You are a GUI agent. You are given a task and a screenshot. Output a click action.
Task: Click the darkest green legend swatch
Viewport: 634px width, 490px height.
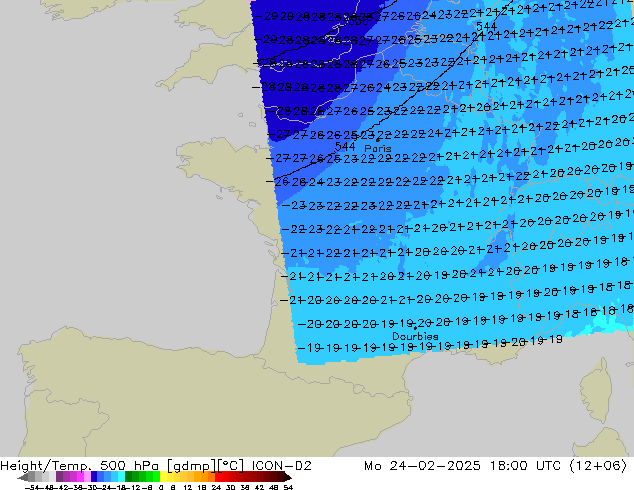tap(129, 477)
